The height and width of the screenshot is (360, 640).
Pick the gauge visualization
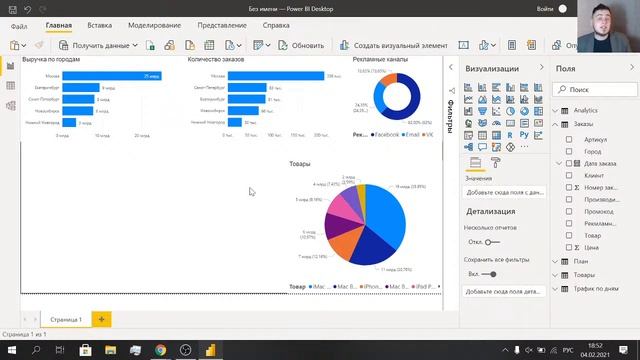[496, 123]
